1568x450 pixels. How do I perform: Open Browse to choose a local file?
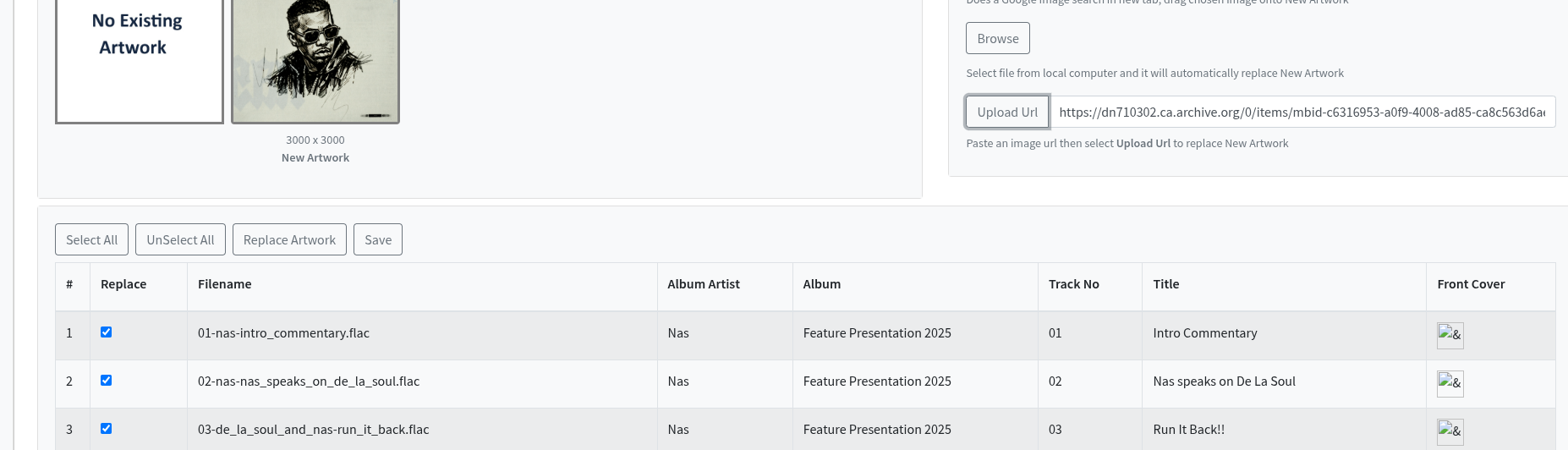tap(998, 38)
